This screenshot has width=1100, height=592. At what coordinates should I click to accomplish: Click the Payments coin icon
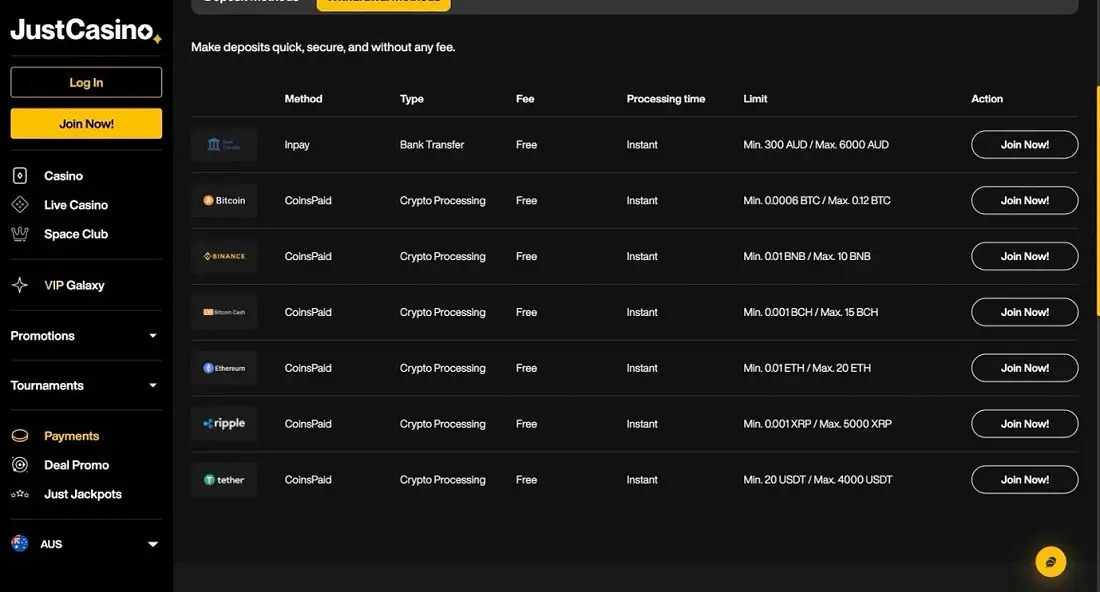tap(20, 436)
